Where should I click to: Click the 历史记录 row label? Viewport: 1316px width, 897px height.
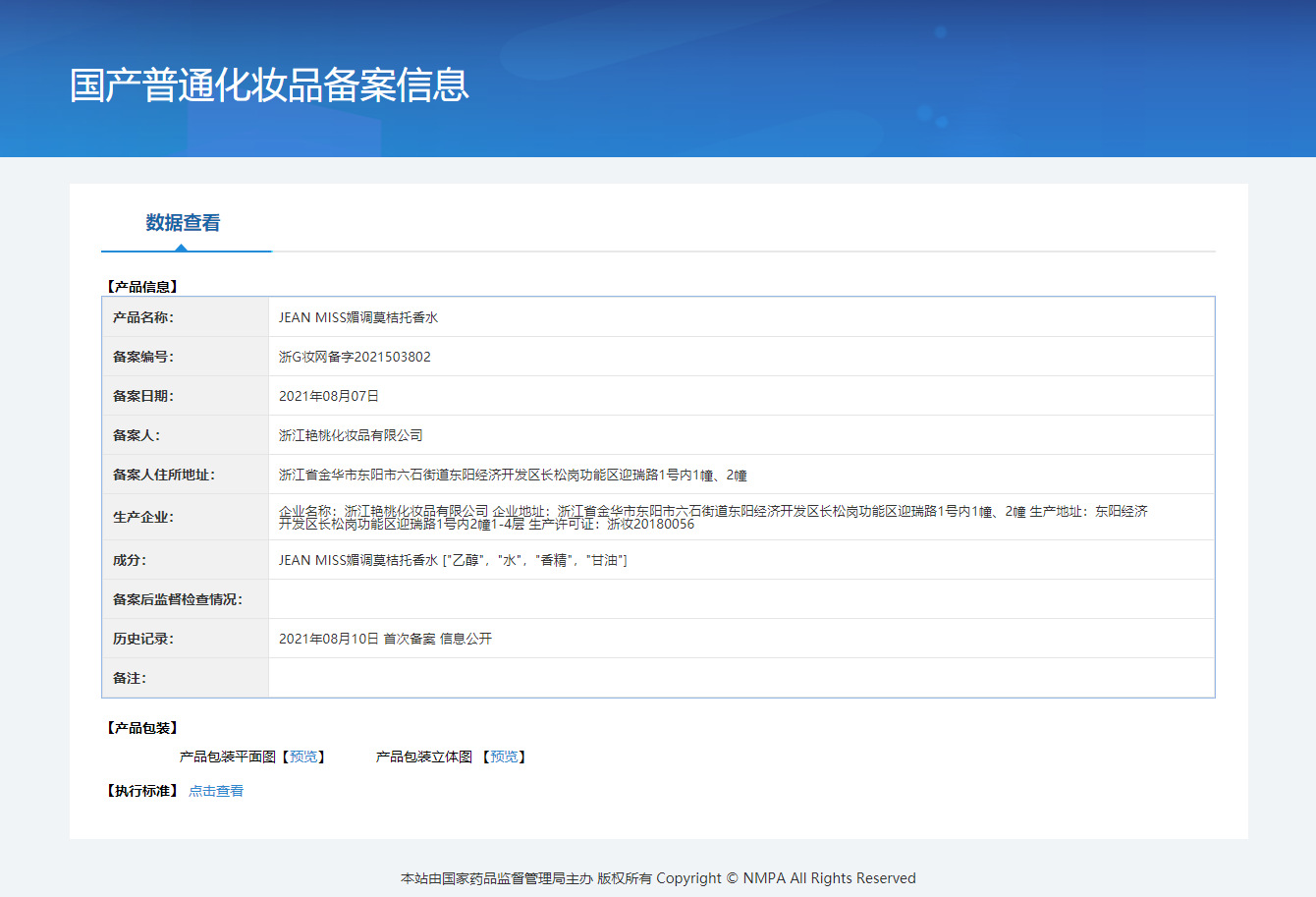142,639
